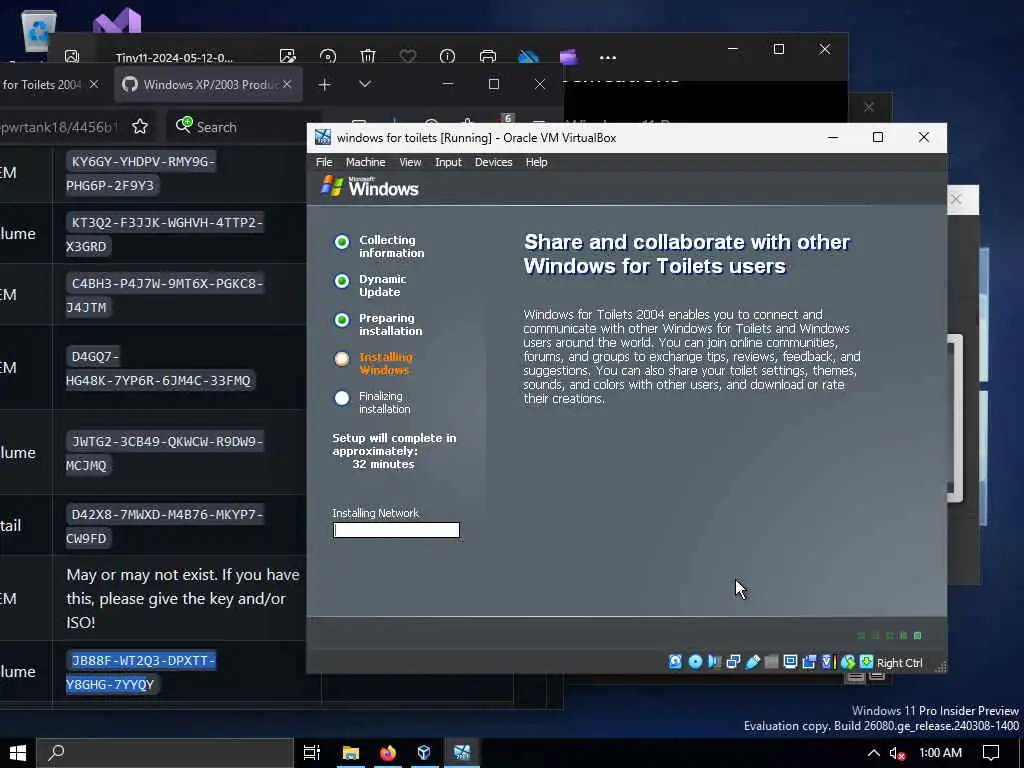Click the network adapters icon in VirtualBox status bar
The image size is (1024, 768).
tap(733, 662)
